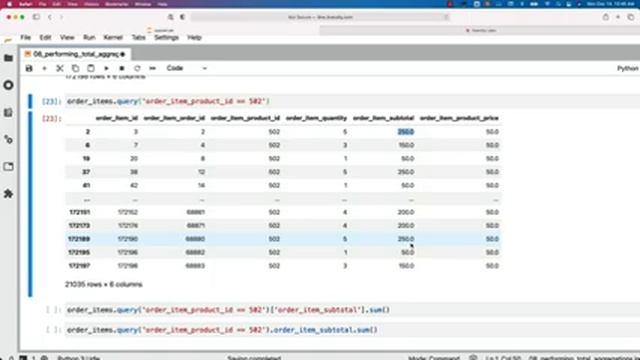Open the Kernel menu
This screenshot has height=360, width=640.
pos(113,38)
